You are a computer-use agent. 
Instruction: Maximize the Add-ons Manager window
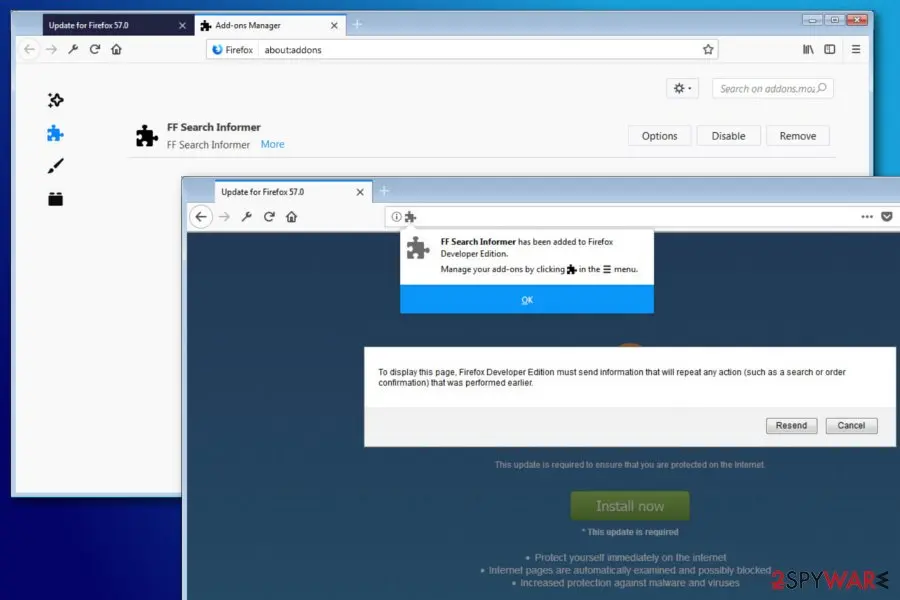pyautogui.click(x=835, y=20)
